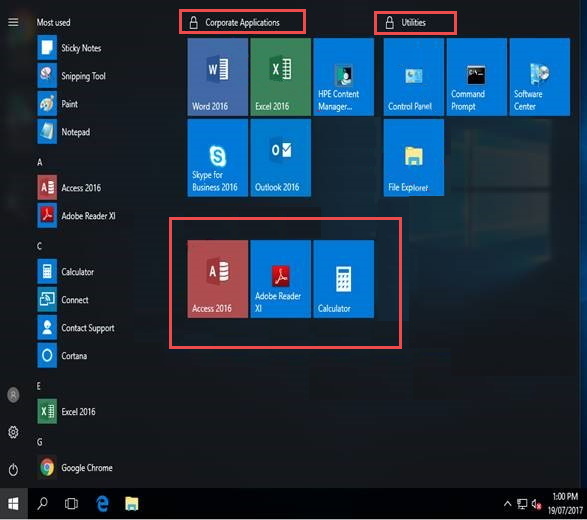Show hidden system tray icons
Image resolution: width=587 pixels, height=520 pixels.
click(507, 504)
